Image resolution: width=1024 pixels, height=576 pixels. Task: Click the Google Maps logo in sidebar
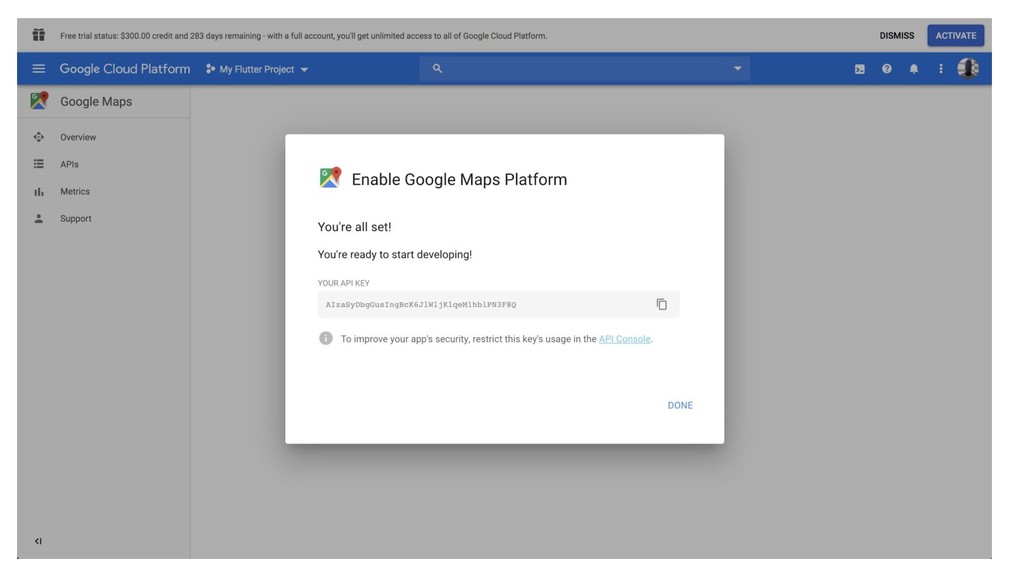coord(39,101)
